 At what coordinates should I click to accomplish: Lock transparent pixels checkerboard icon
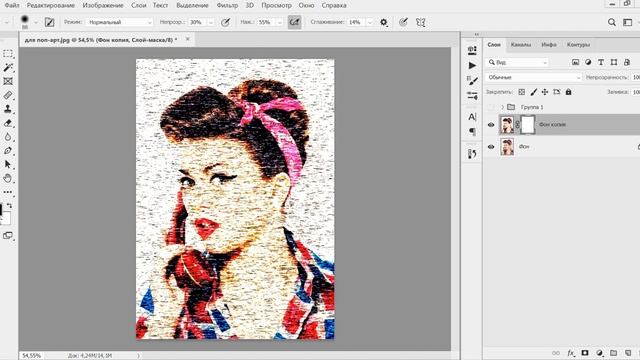(x=522, y=92)
